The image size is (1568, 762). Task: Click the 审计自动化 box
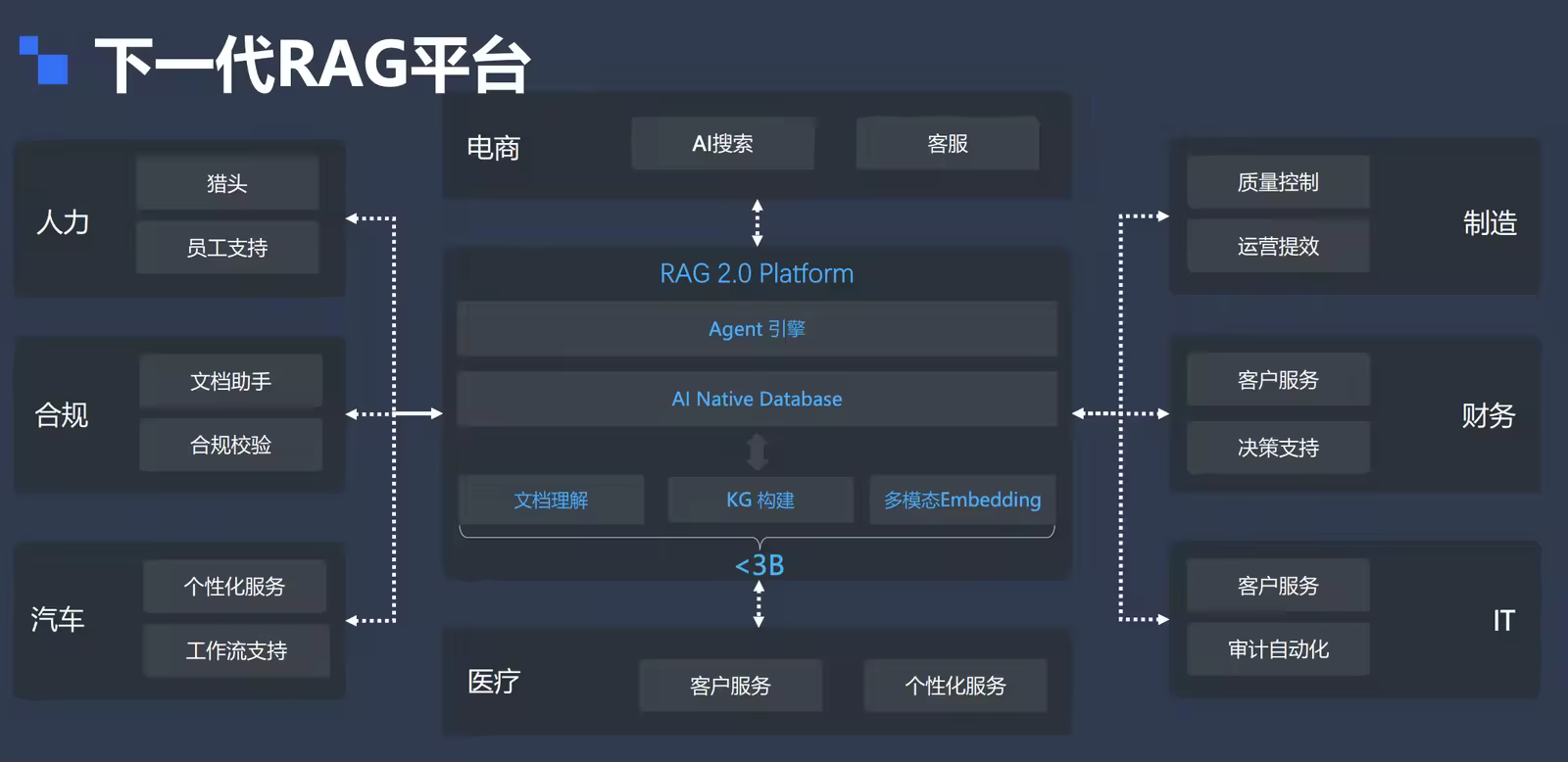1278,649
